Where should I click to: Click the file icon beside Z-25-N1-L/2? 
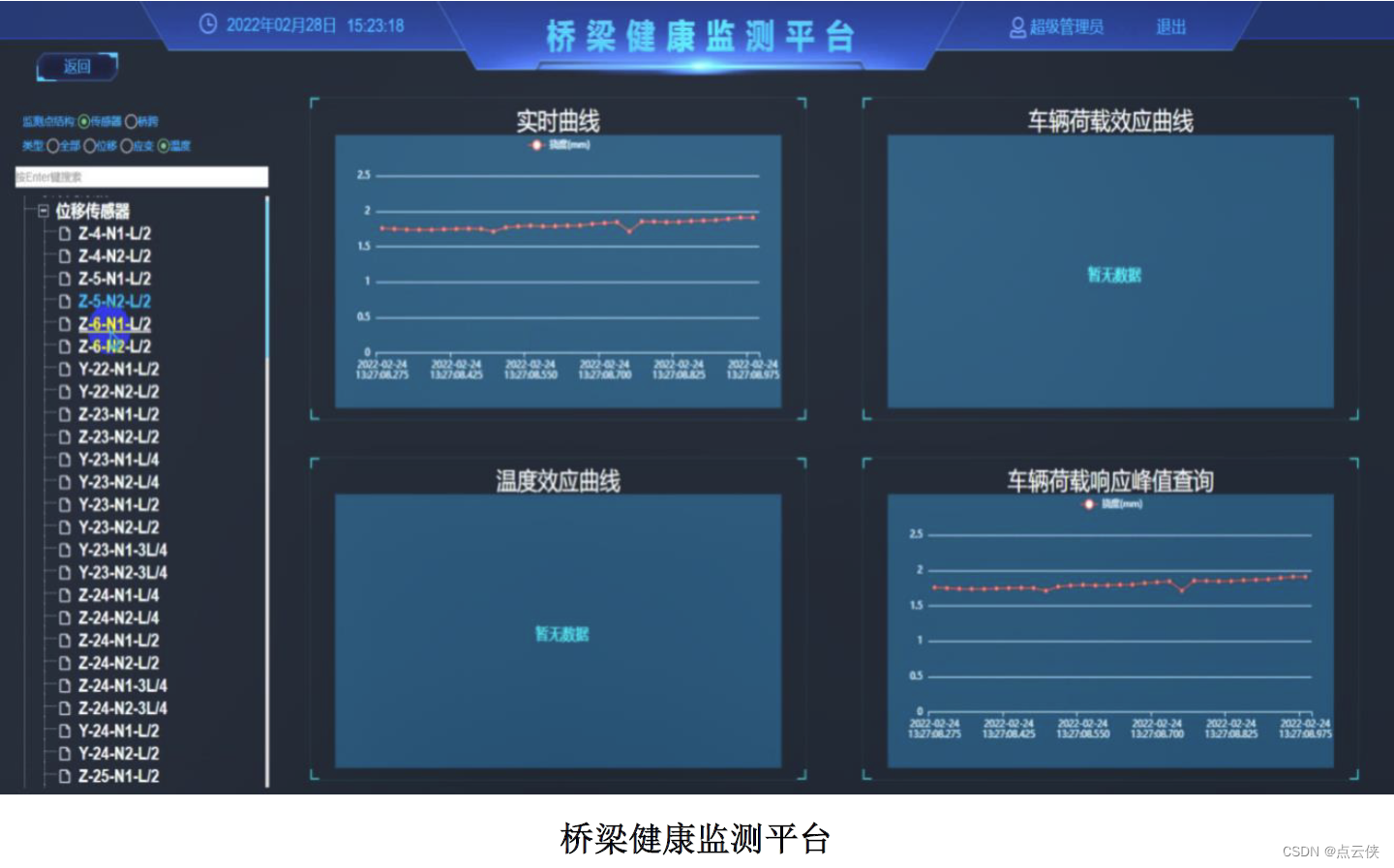click(65, 776)
